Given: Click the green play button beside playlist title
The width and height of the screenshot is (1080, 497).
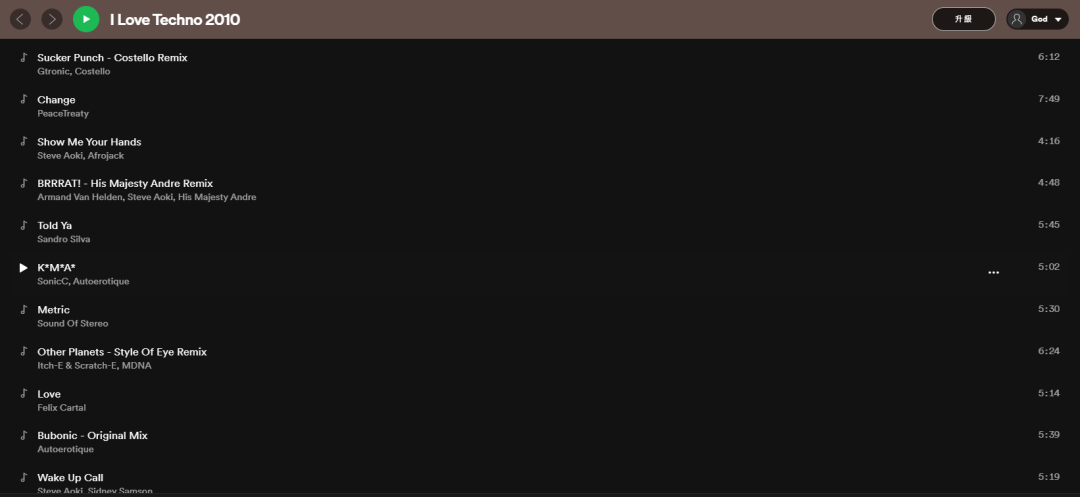Looking at the screenshot, I should pos(86,19).
